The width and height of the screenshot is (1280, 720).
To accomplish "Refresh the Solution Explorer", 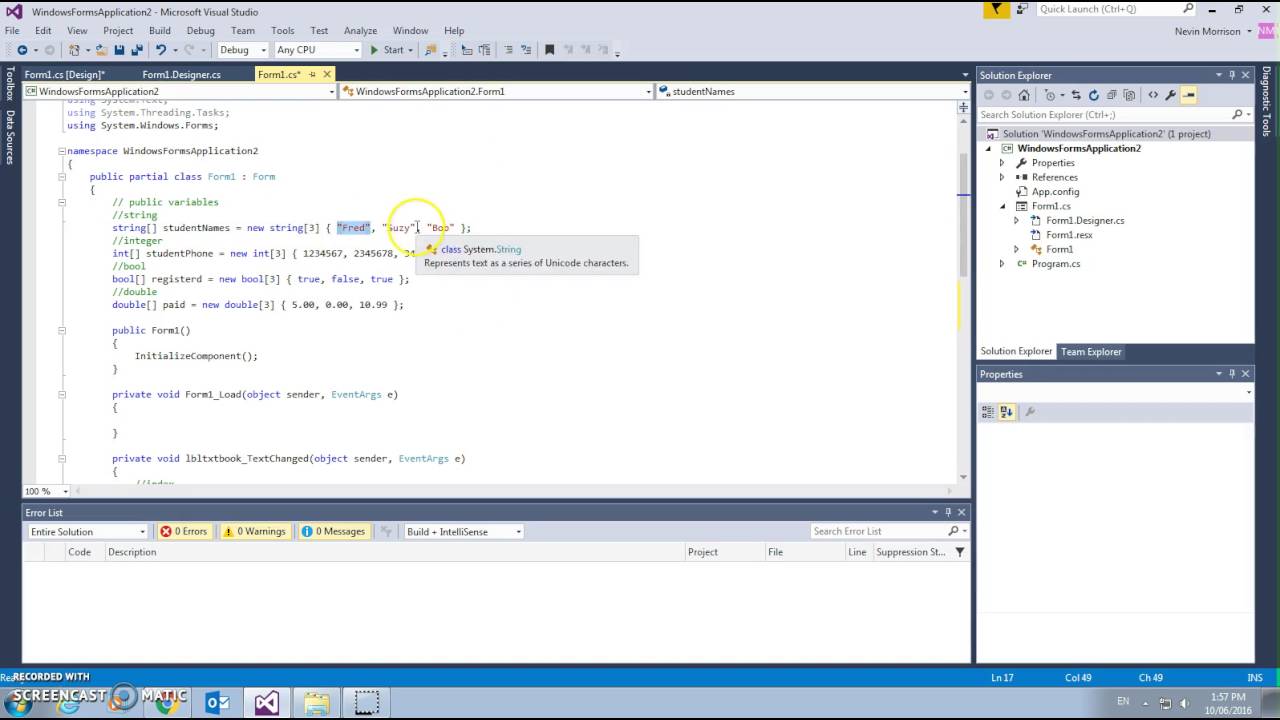I will coord(1094,95).
